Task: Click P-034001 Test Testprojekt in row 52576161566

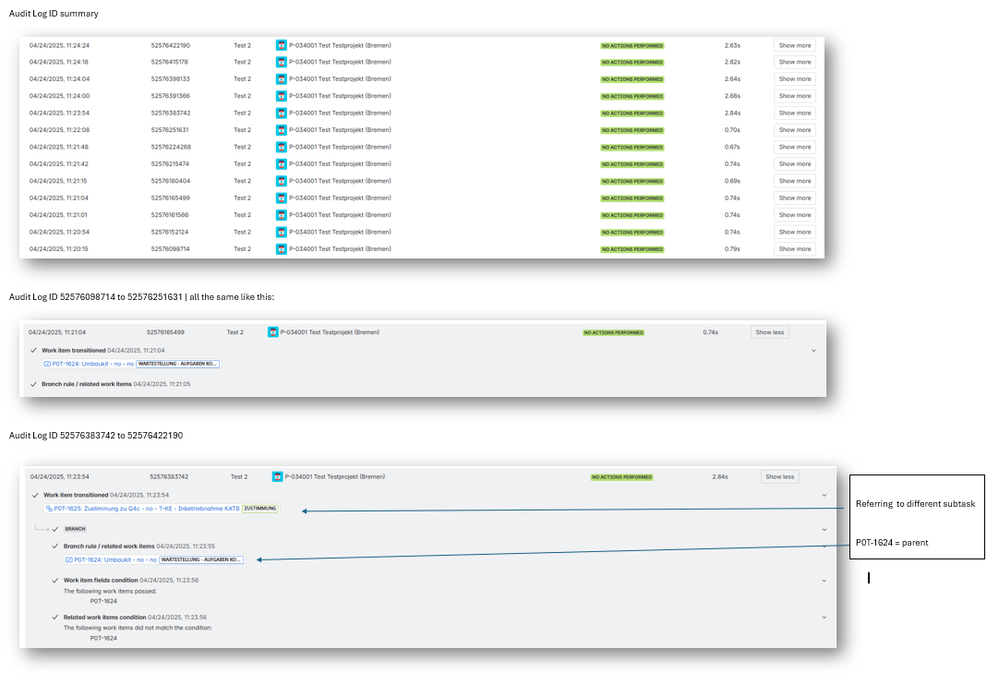Action: [340, 215]
